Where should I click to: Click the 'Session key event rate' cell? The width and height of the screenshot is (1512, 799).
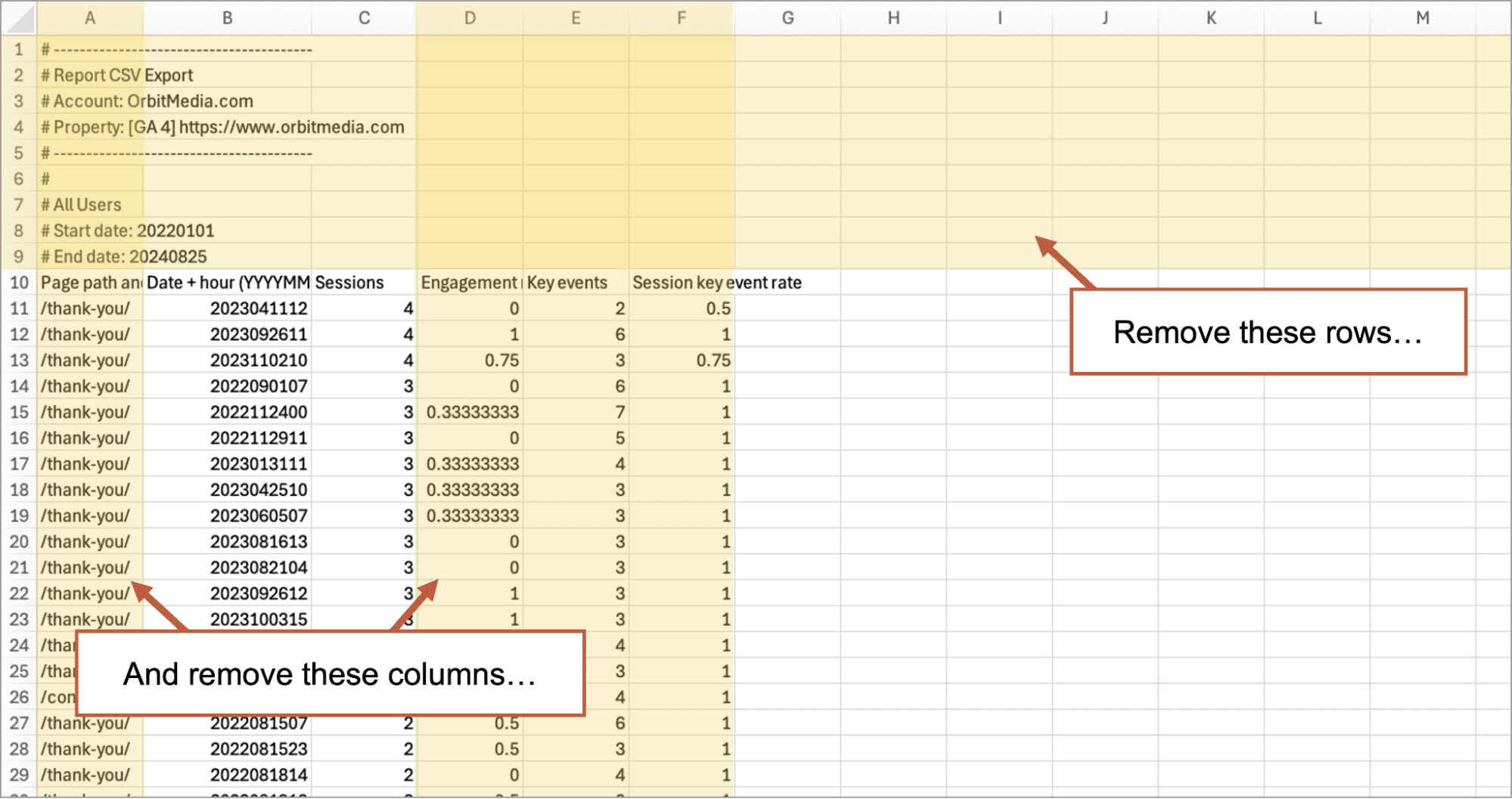[x=716, y=283]
